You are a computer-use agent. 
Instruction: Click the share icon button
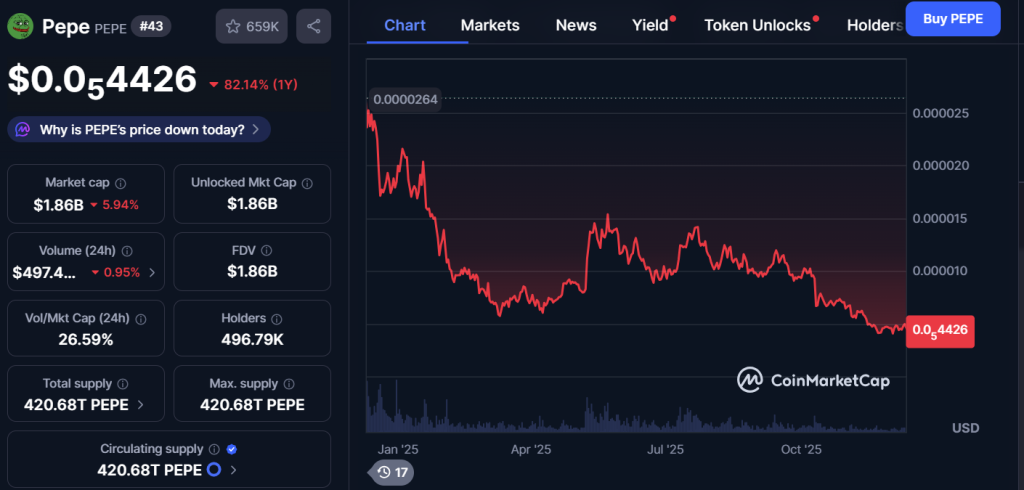(314, 27)
